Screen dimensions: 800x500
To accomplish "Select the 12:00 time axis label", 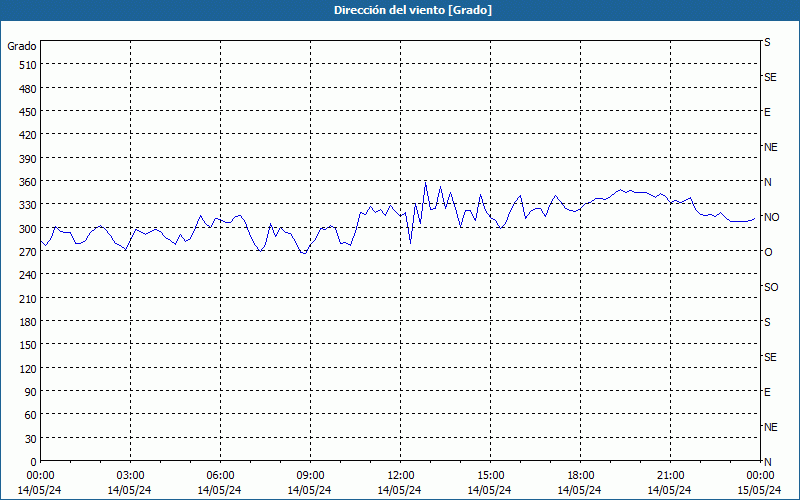I will tap(401, 476).
